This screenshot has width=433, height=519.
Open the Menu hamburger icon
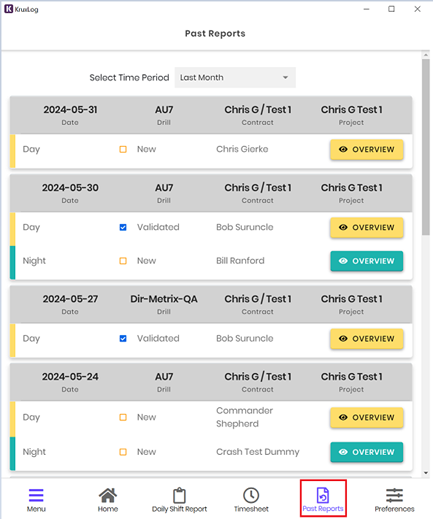(36, 495)
